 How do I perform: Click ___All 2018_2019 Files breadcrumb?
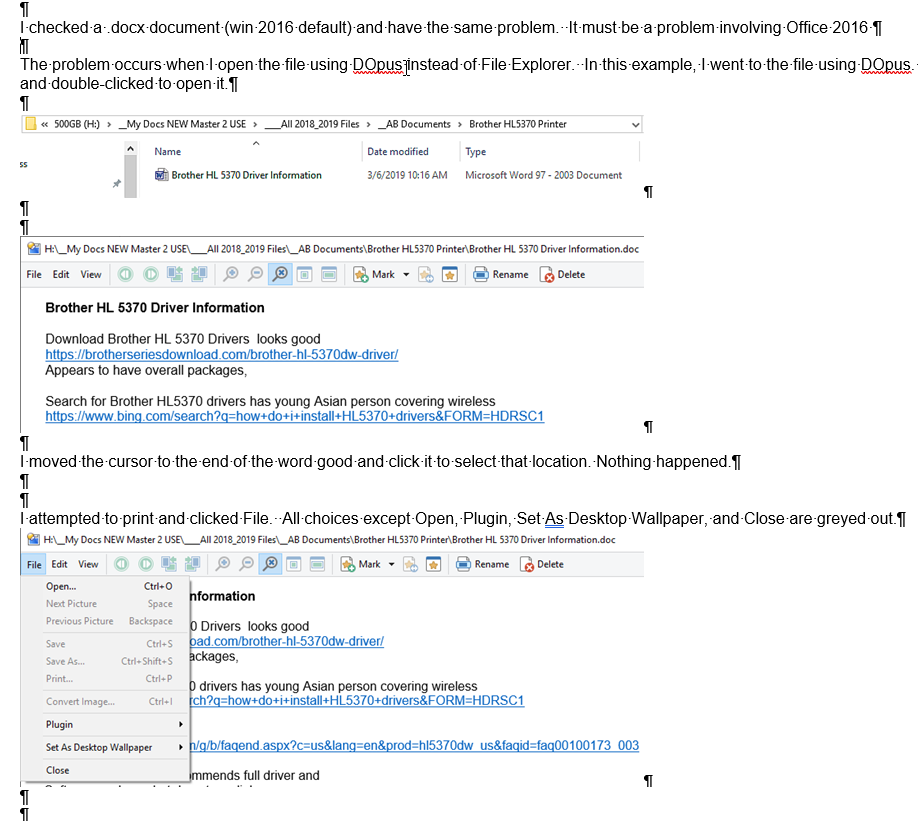311,124
